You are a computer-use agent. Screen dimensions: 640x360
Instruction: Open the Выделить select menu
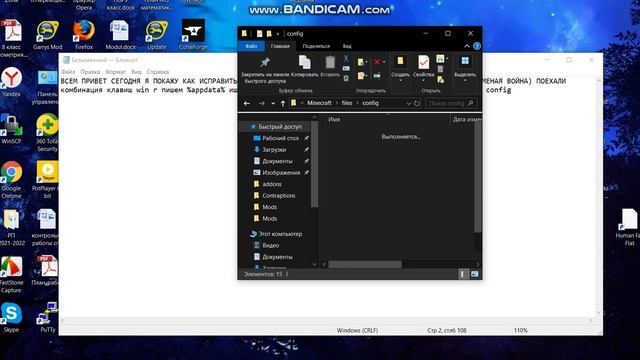tap(465, 68)
